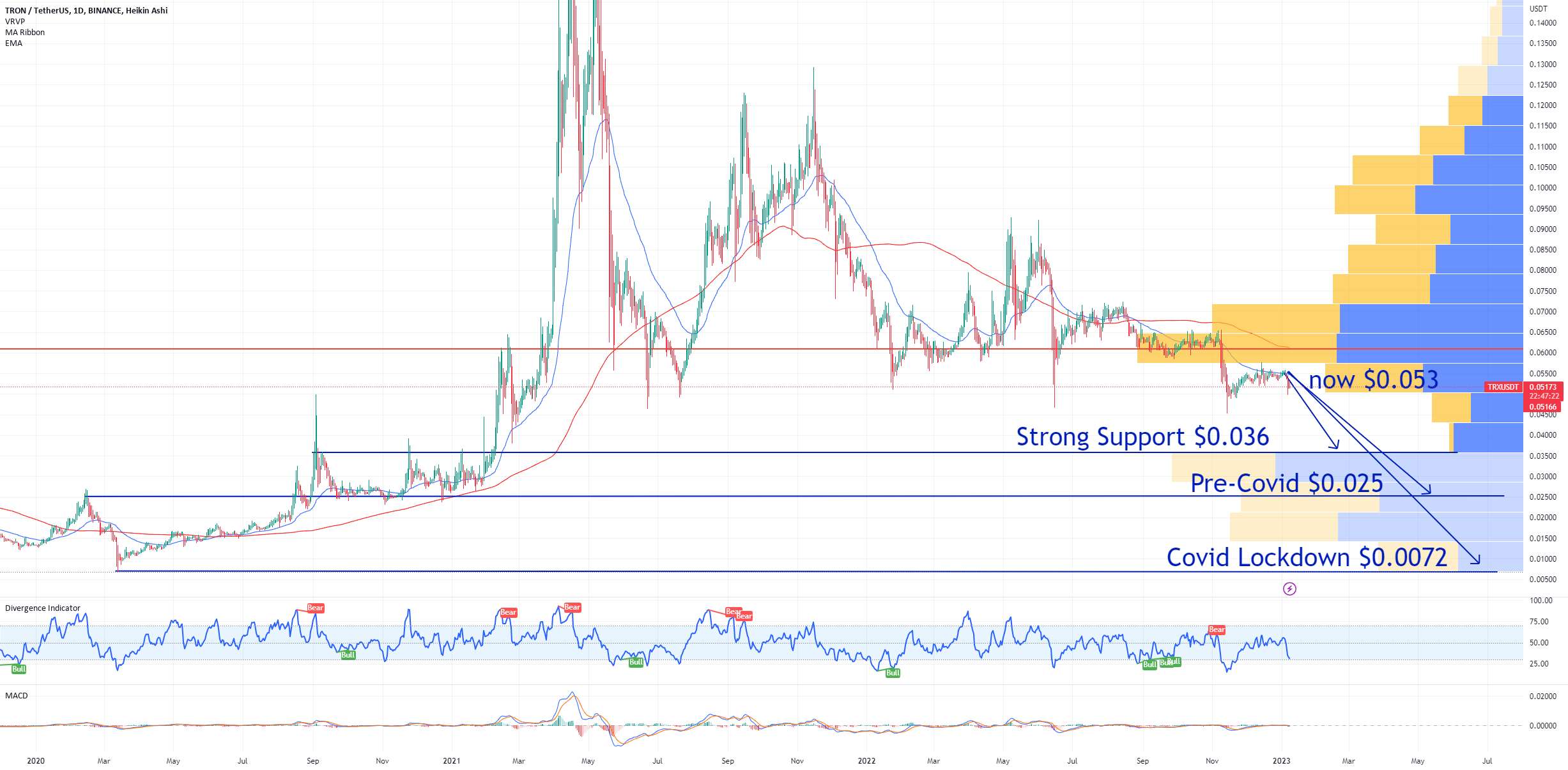Click the 2021 time axis label
The image size is (1568, 770).
pyautogui.click(x=451, y=761)
